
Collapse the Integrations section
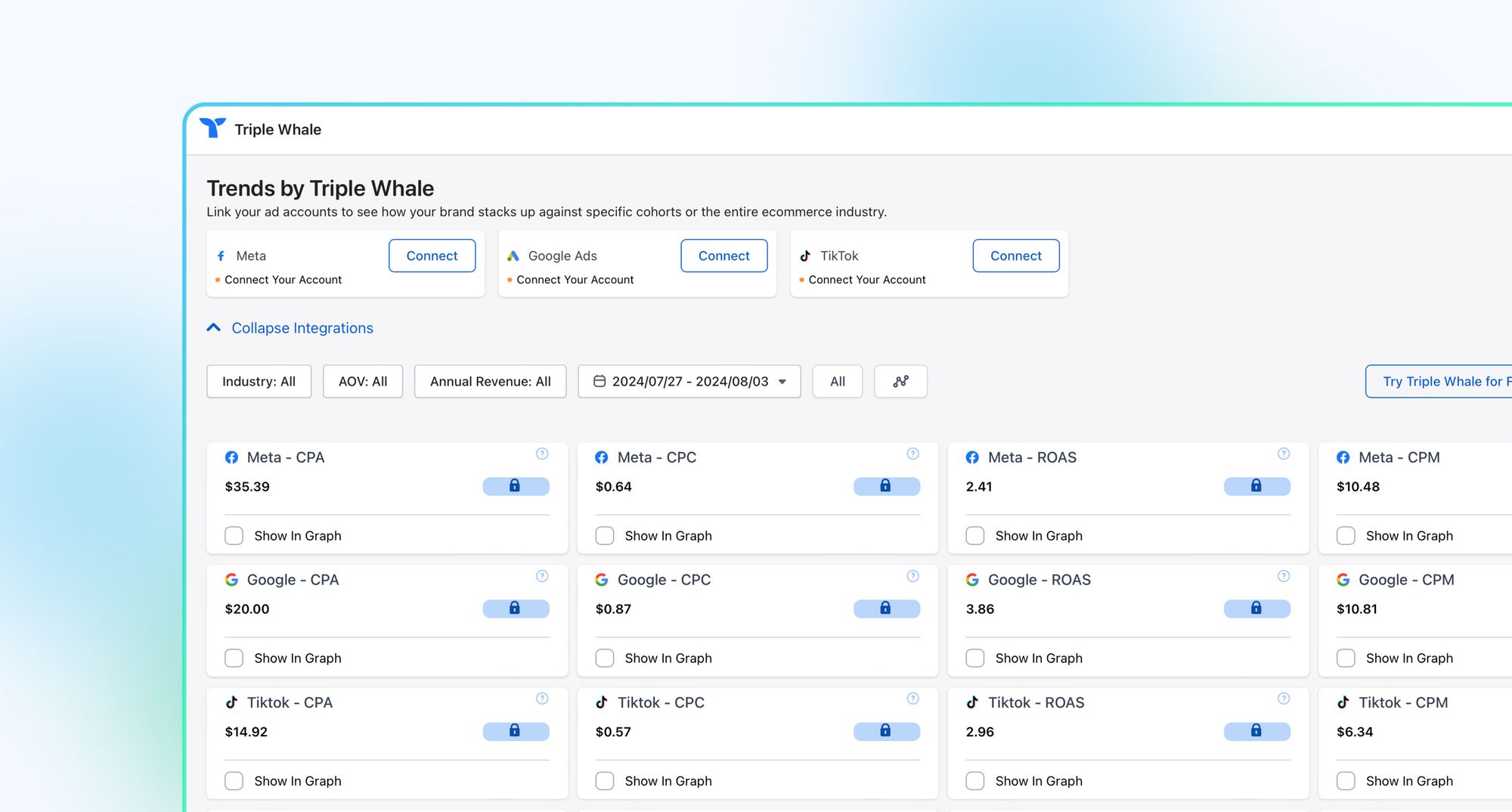[x=290, y=327]
